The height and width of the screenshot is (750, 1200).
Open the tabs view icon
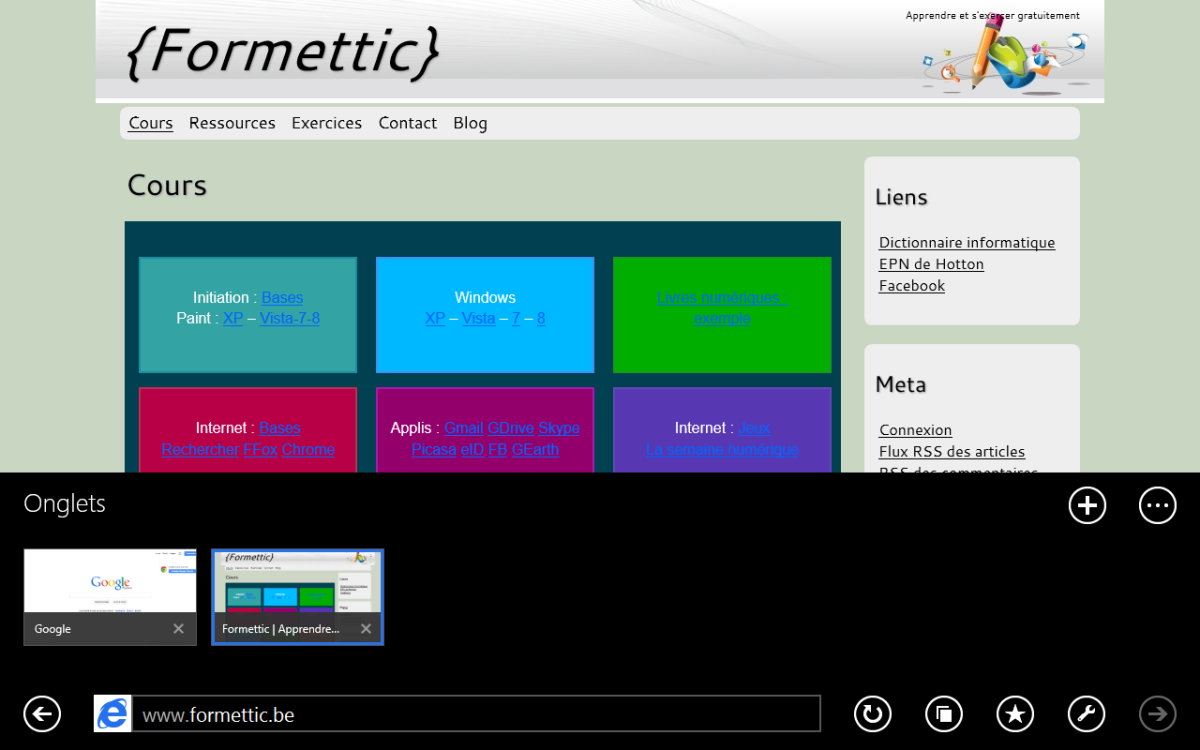(x=944, y=714)
